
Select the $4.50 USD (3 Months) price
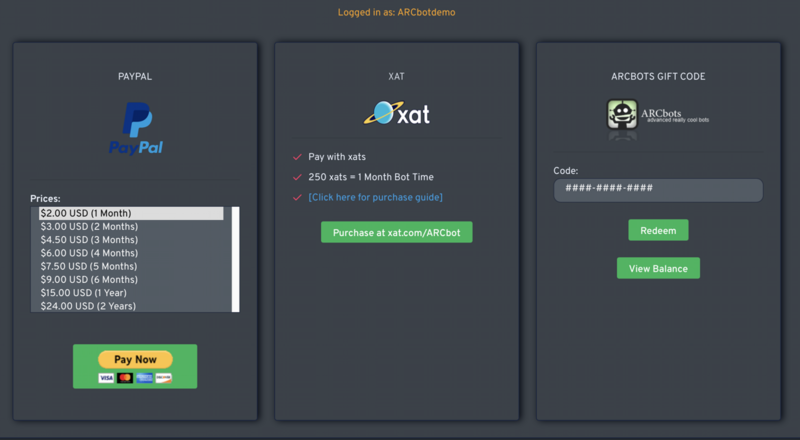[x=131, y=240]
